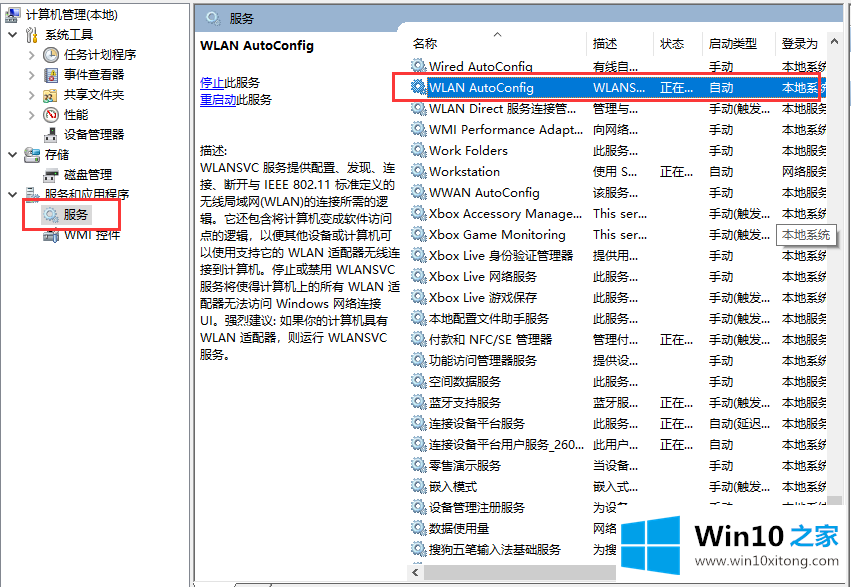The width and height of the screenshot is (851, 587).
Task: Click gear icon of WLAN AutoConfig service
Action: 418,87
